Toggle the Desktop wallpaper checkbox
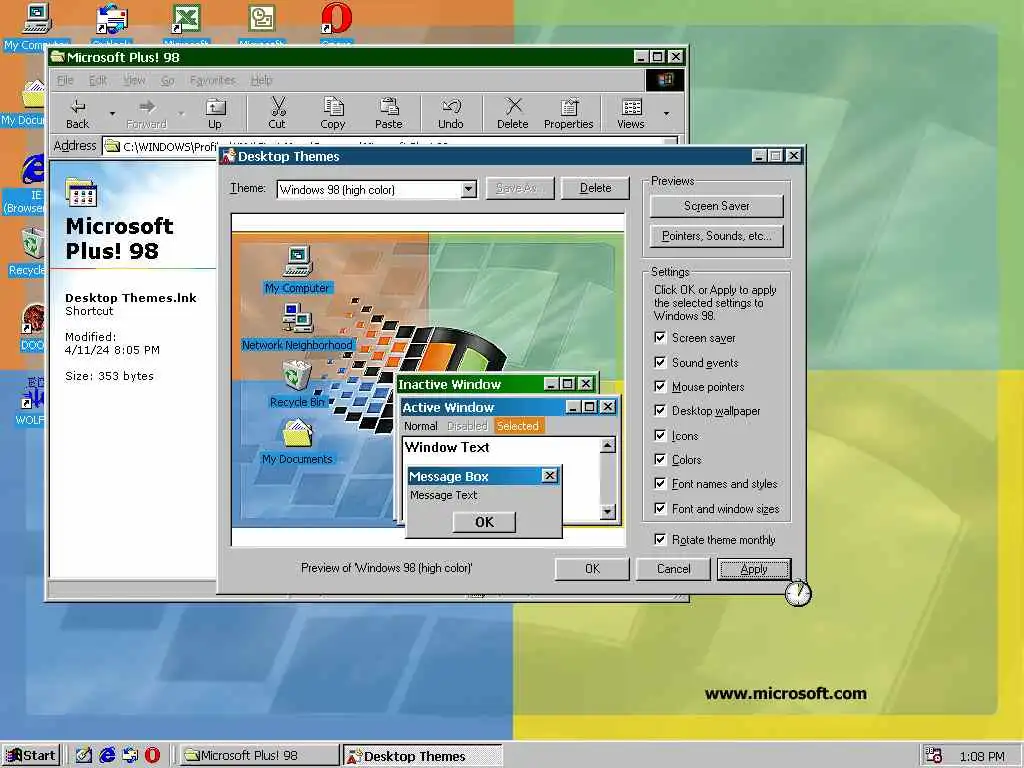1024x768 pixels. [x=660, y=411]
